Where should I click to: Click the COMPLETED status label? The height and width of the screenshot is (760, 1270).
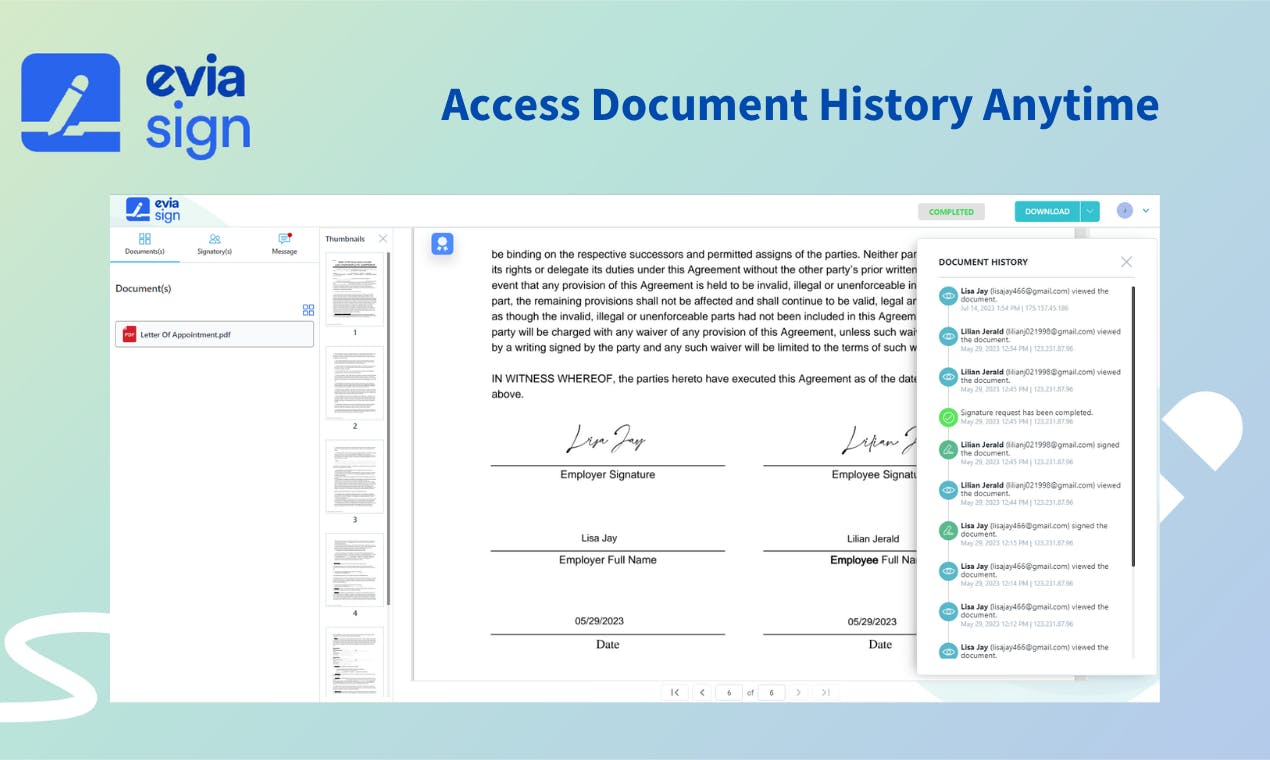pos(951,212)
